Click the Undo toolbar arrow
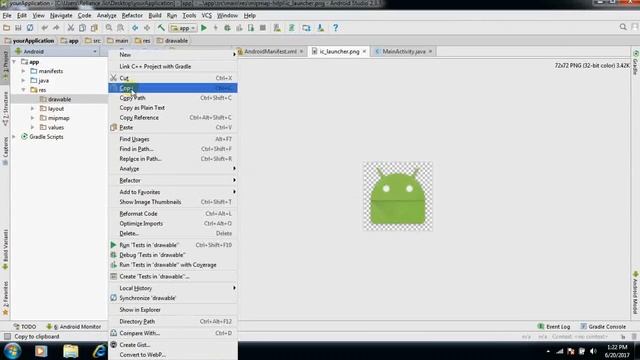 pos(44,28)
